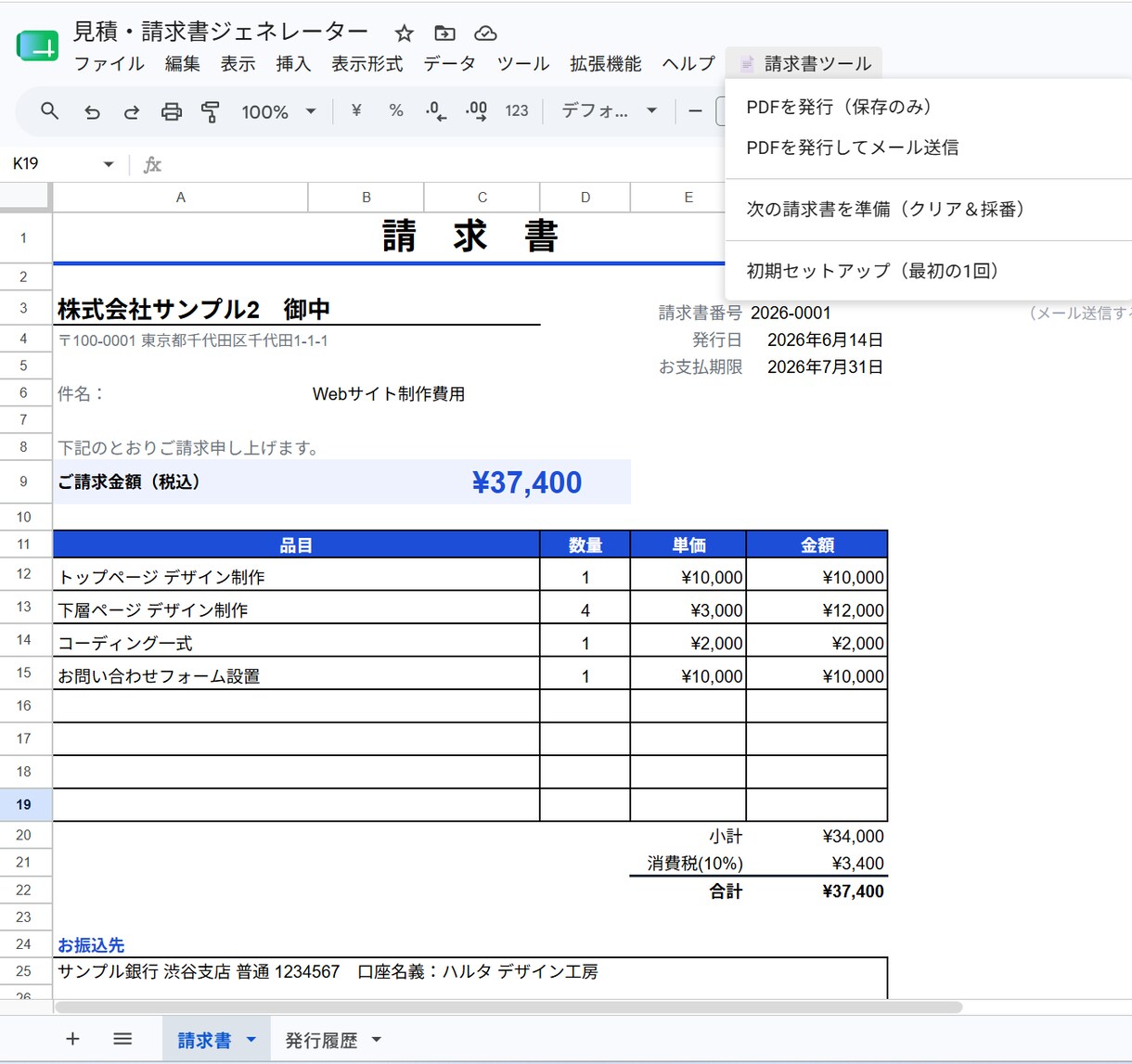Click the horizontal scrollbar
This screenshot has height=1064, width=1132.
508,1006
